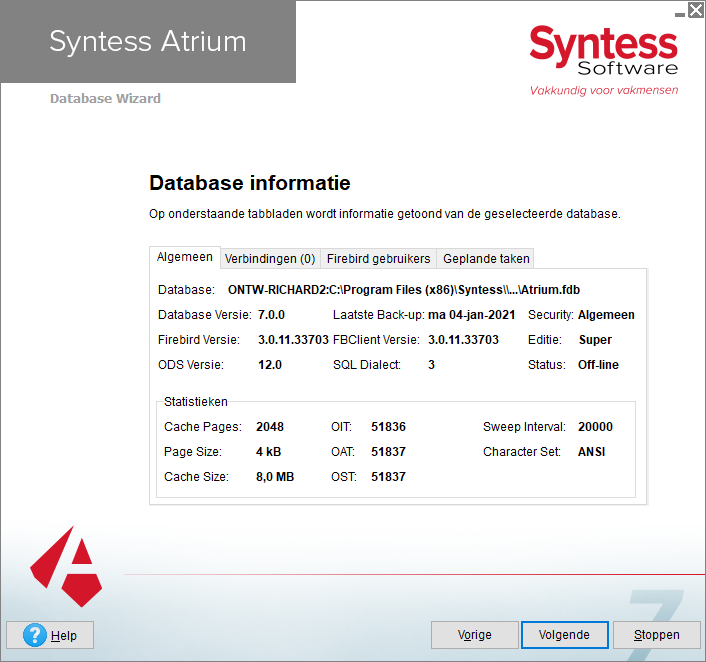
Task: Click the OAT value 51837
Action: [x=388, y=452]
